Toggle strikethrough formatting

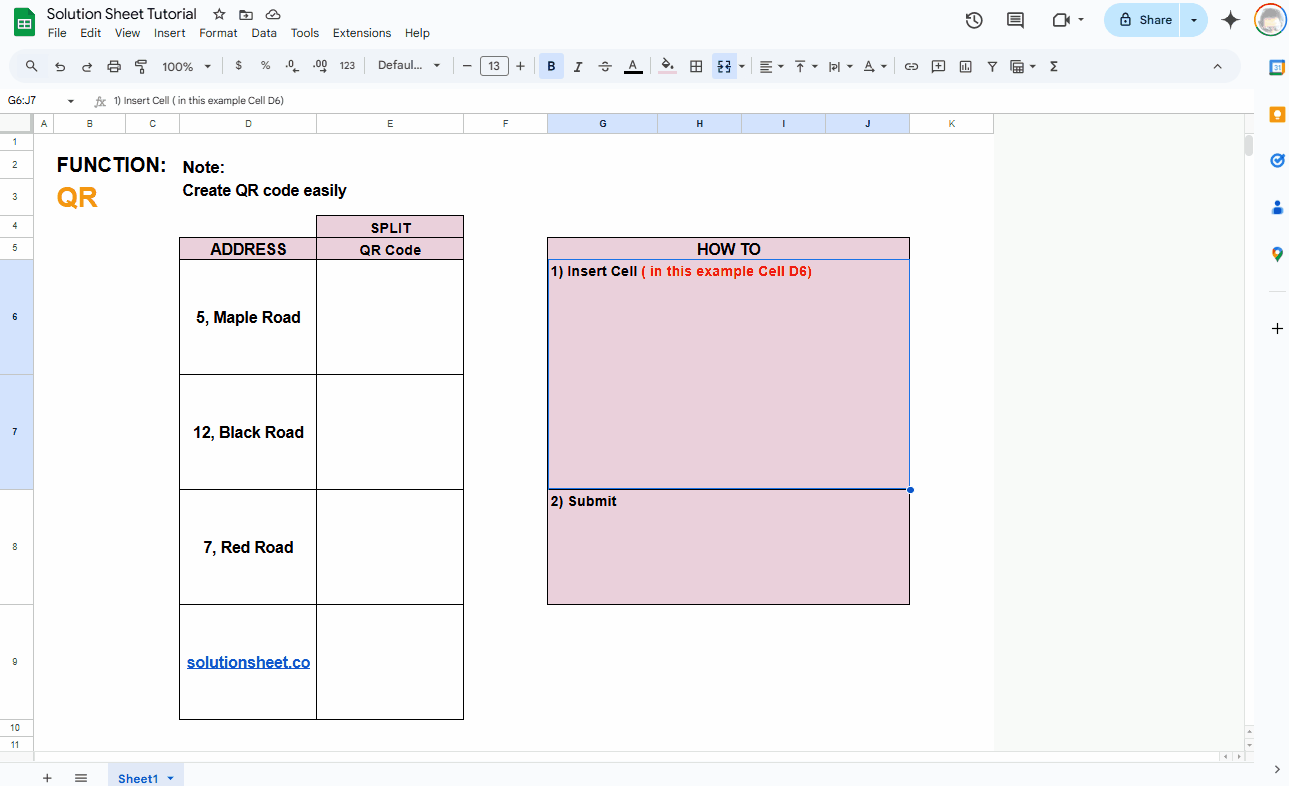click(605, 66)
